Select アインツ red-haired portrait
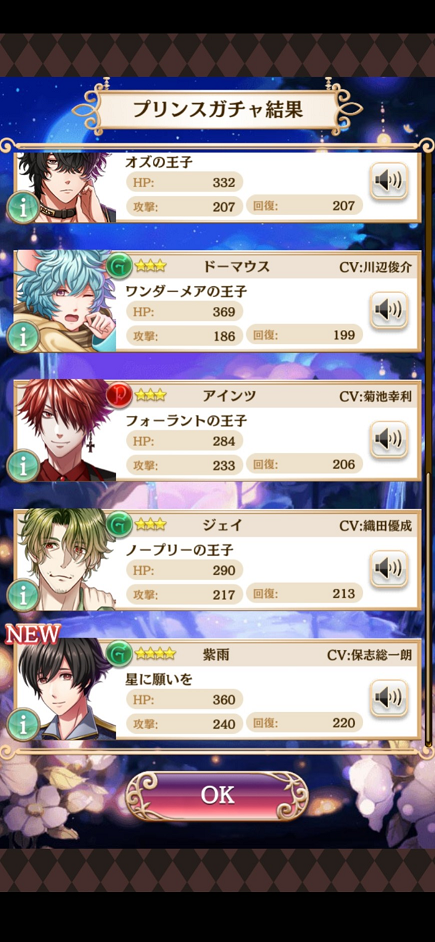Image resolution: width=435 pixels, height=942 pixels. point(65,430)
